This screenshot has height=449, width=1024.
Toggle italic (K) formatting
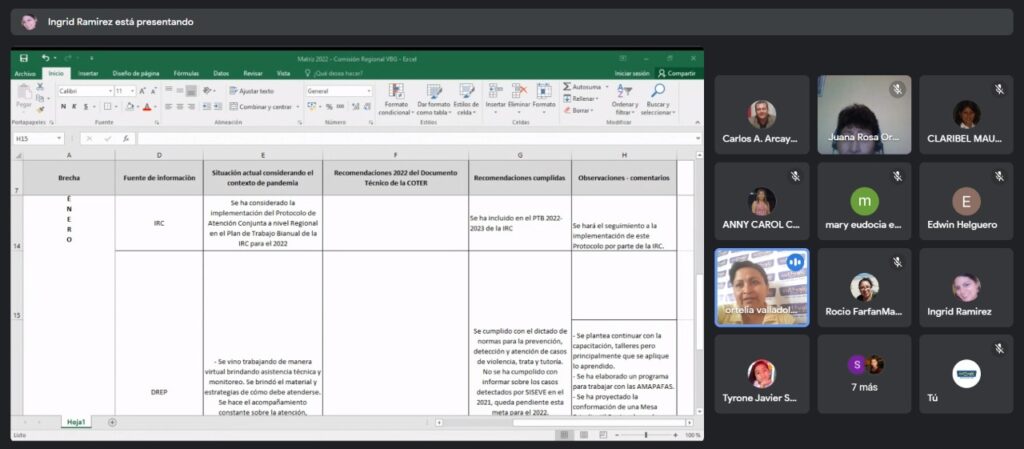pyautogui.click(x=74, y=107)
